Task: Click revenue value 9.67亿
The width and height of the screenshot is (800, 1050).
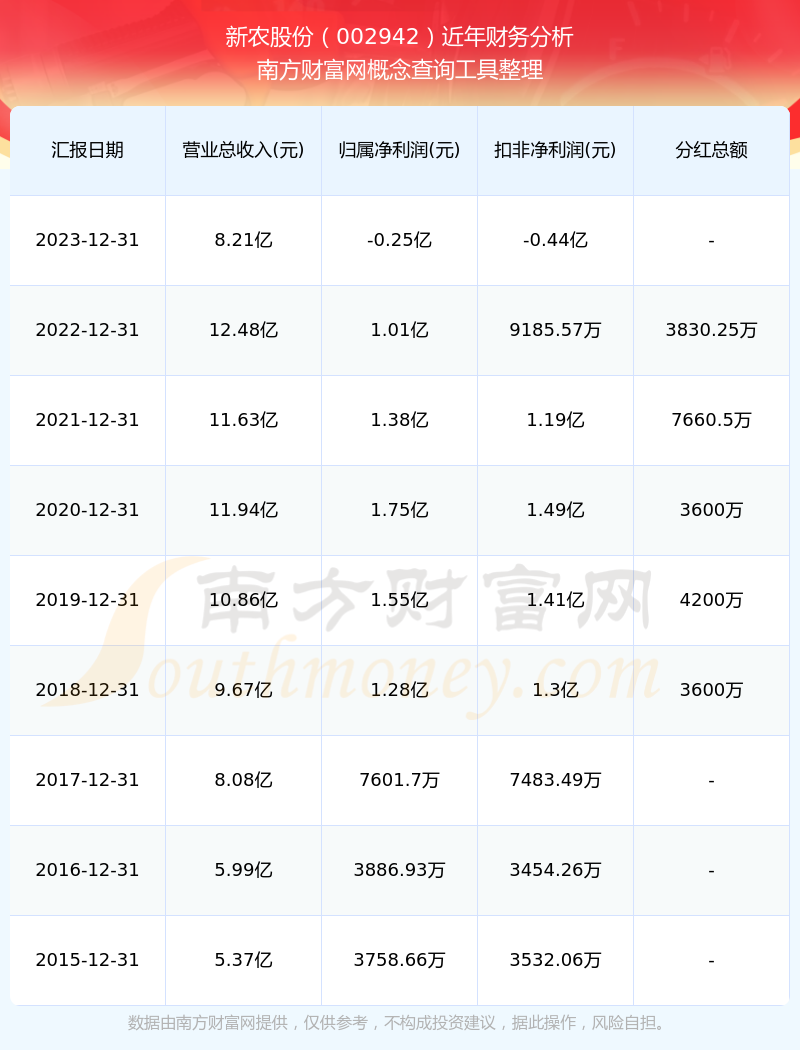Action: (244, 690)
